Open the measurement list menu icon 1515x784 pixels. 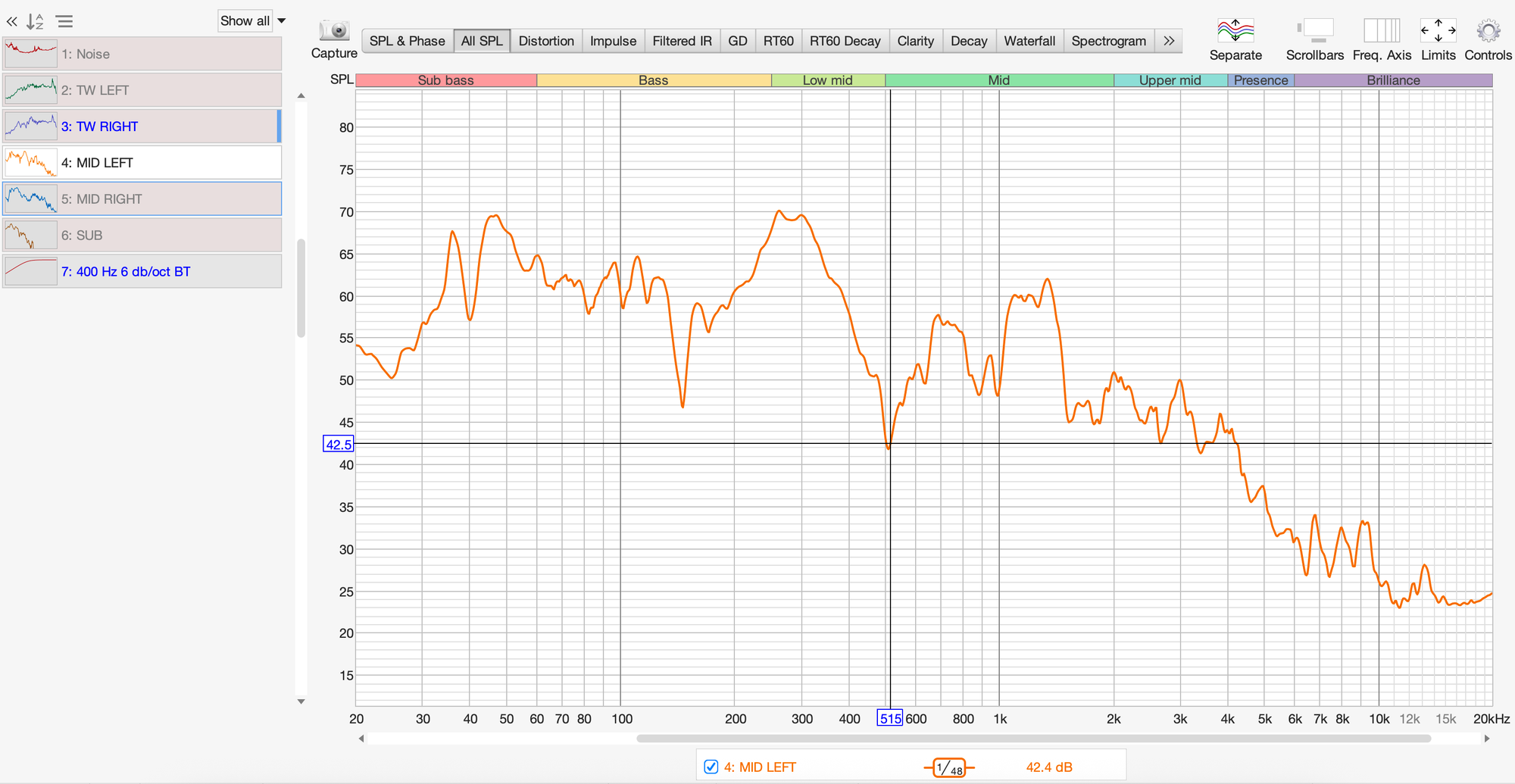65,22
